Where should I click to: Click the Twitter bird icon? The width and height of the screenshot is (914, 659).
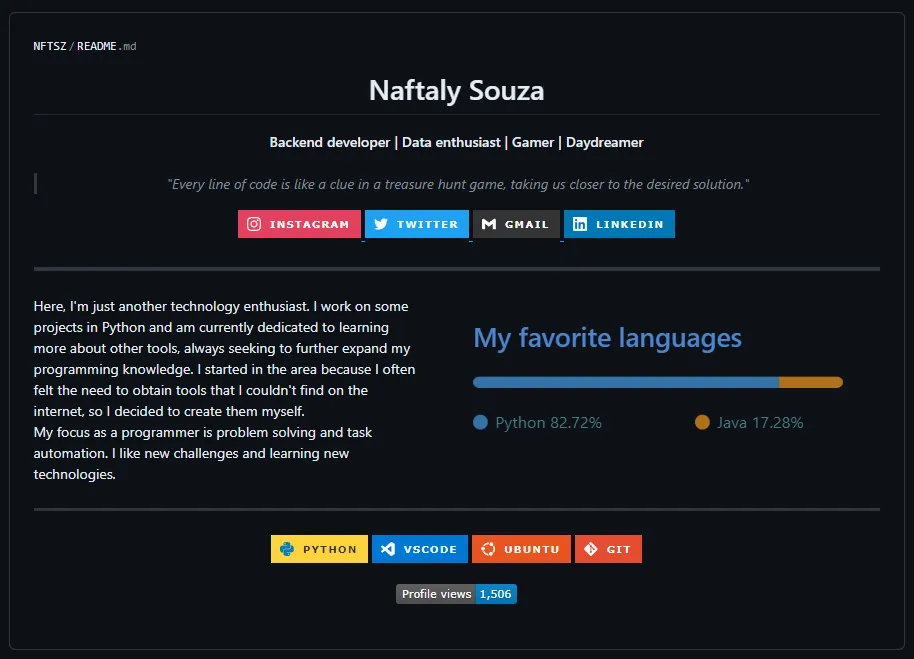tap(381, 223)
